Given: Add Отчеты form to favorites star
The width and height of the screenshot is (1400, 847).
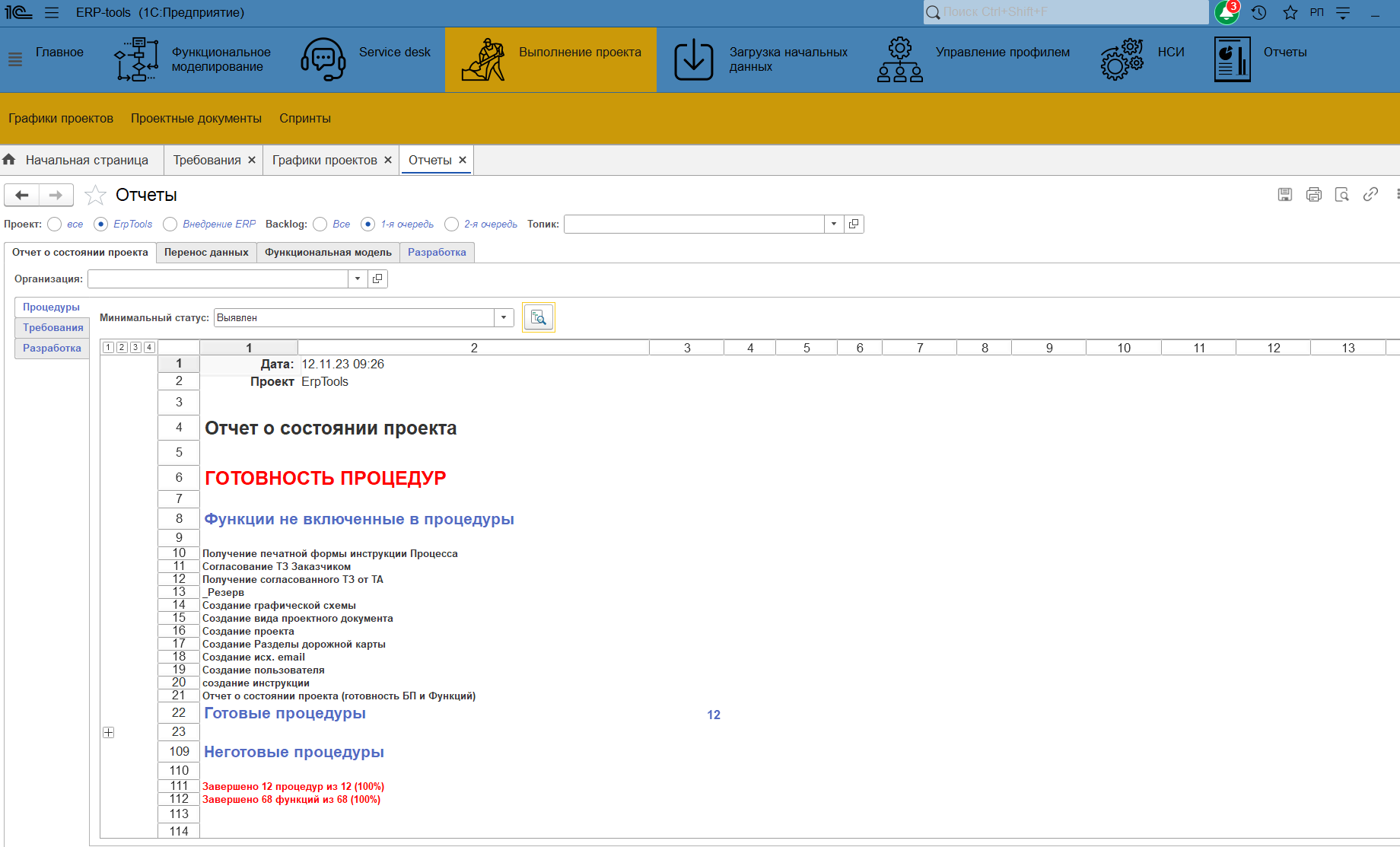Looking at the screenshot, I should point(95,195).
